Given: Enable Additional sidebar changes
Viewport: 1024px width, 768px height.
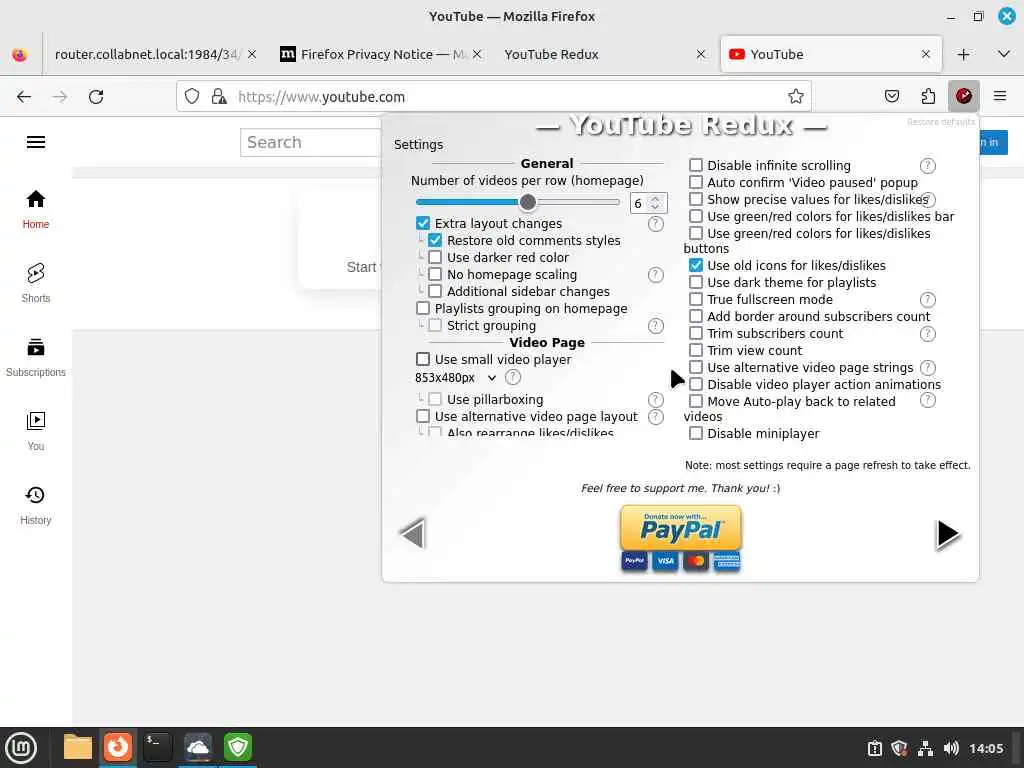Looking at the screenshot, I should [x=435, y=291].
